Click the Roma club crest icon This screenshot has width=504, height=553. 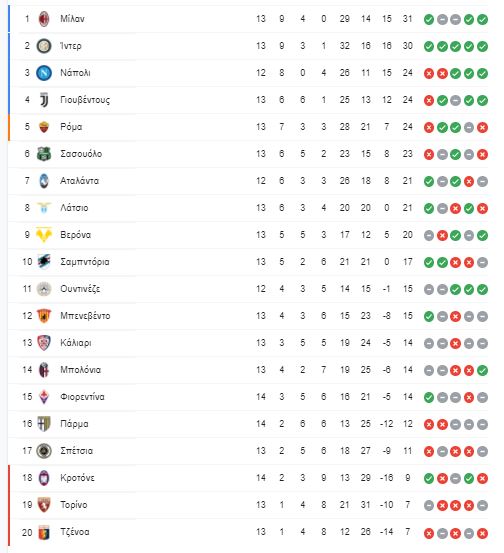click(x=44, y=127)
